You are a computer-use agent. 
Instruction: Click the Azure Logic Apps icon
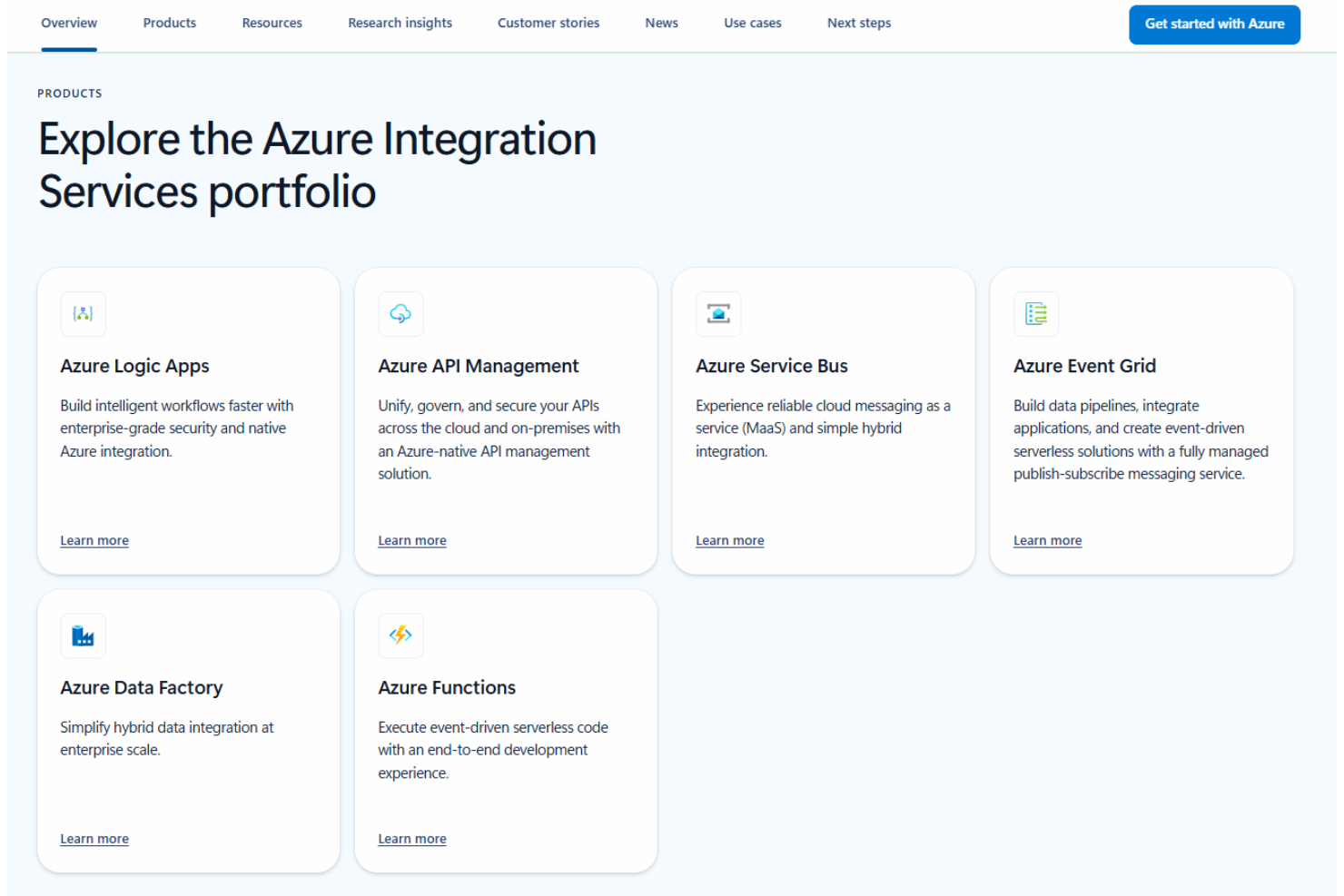point(83,314)
